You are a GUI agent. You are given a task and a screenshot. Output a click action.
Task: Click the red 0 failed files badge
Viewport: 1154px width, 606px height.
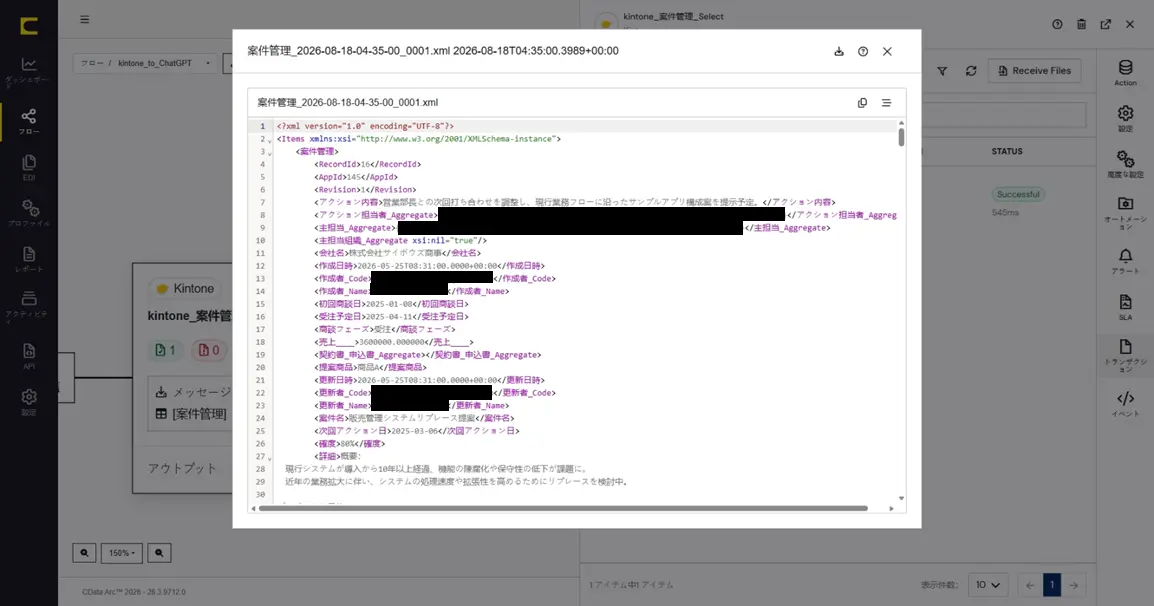209,350
